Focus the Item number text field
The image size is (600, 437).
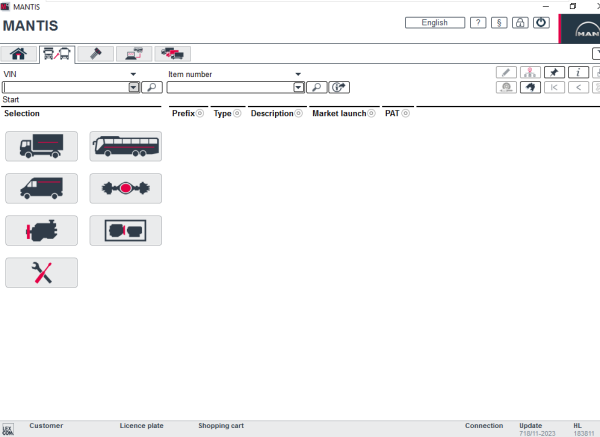tap(230, 87)
